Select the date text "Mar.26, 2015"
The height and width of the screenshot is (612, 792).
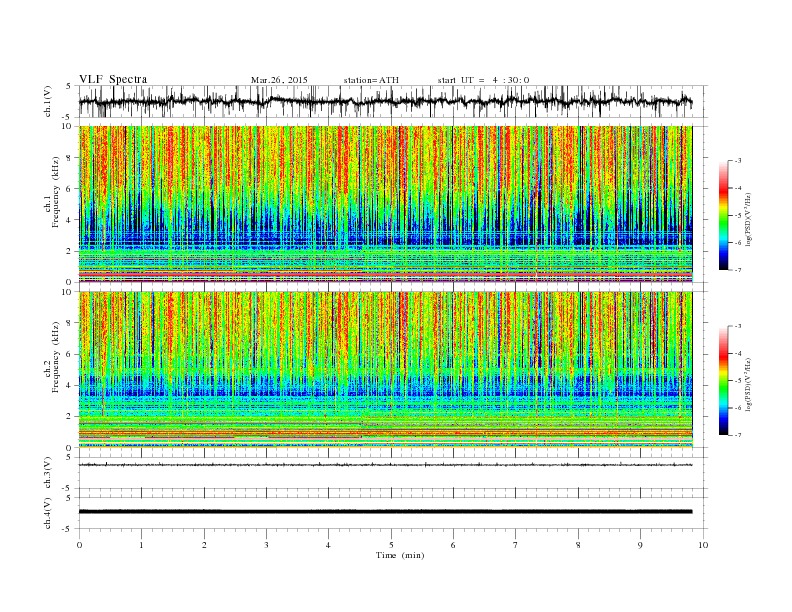[279, 80]
